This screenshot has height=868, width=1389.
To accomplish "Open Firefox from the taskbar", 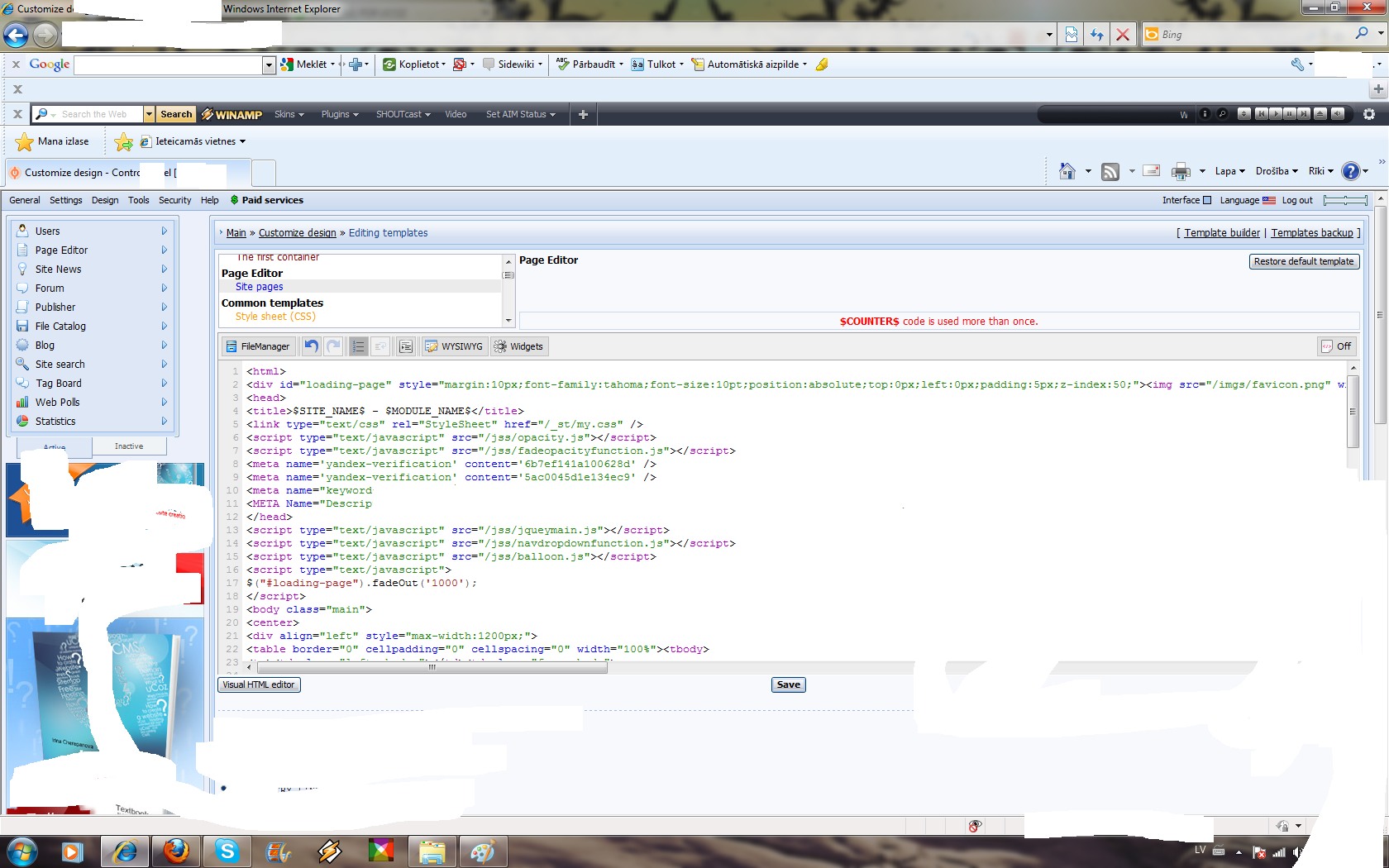I will tap(176, 851).
